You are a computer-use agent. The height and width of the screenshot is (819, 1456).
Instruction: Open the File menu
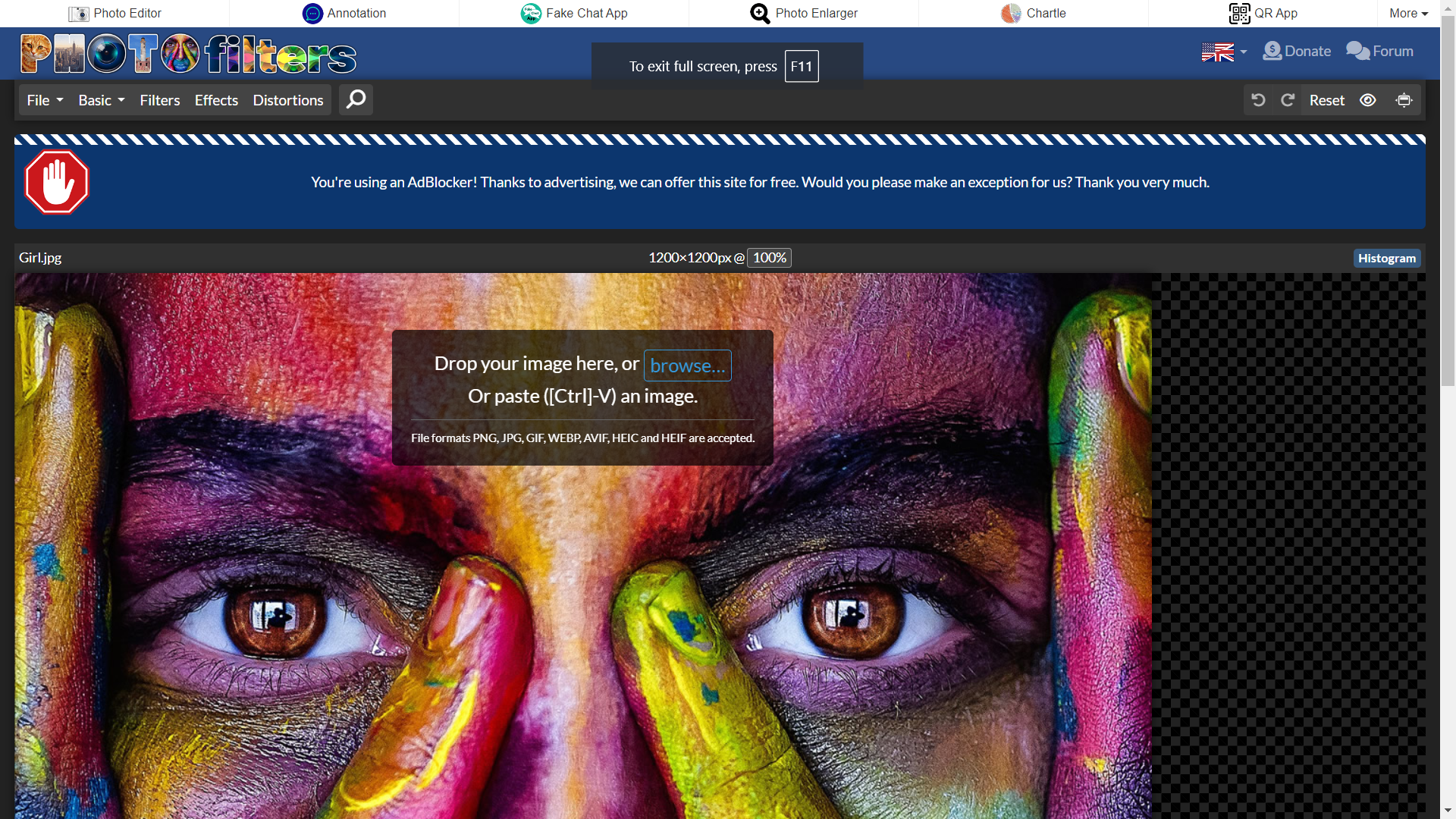pyautogui.click(x=45, y=100)
